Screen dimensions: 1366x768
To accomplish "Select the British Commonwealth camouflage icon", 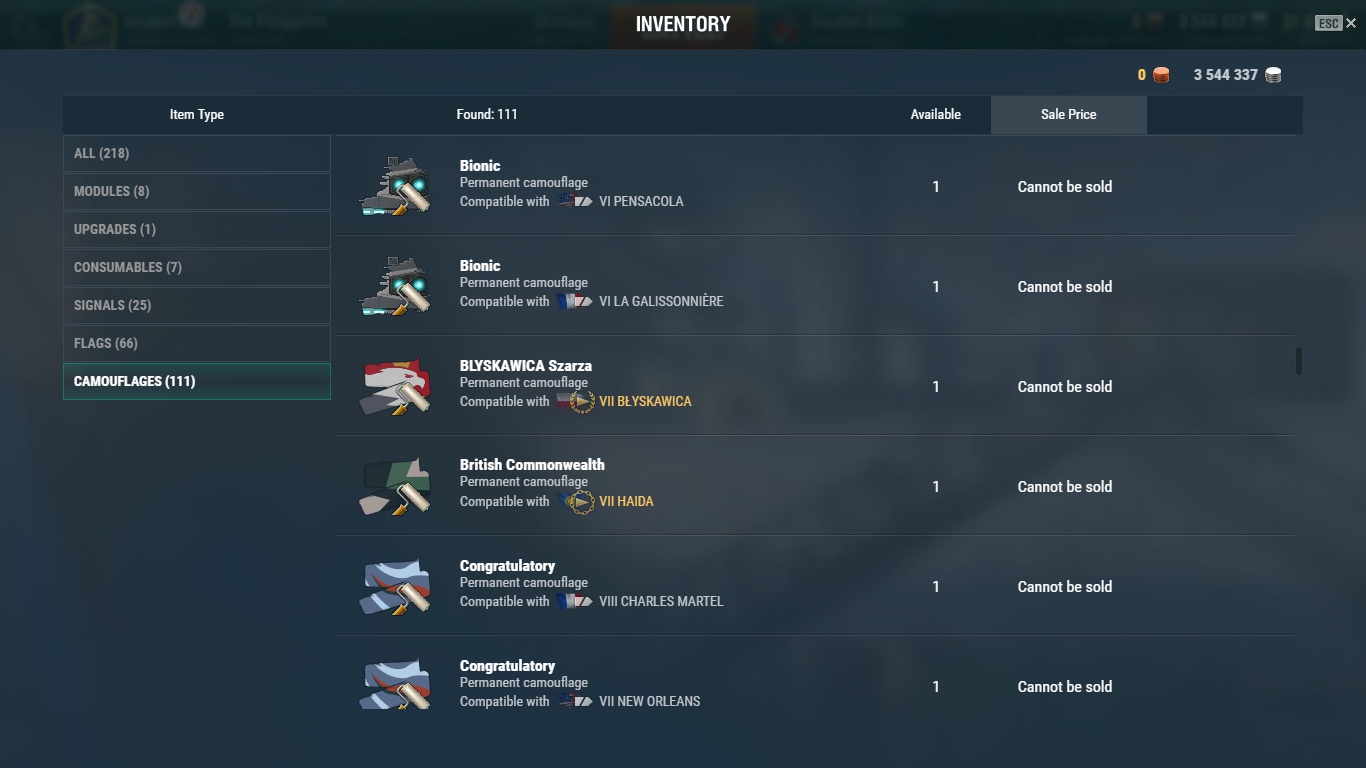I will [x=395, y=486].
